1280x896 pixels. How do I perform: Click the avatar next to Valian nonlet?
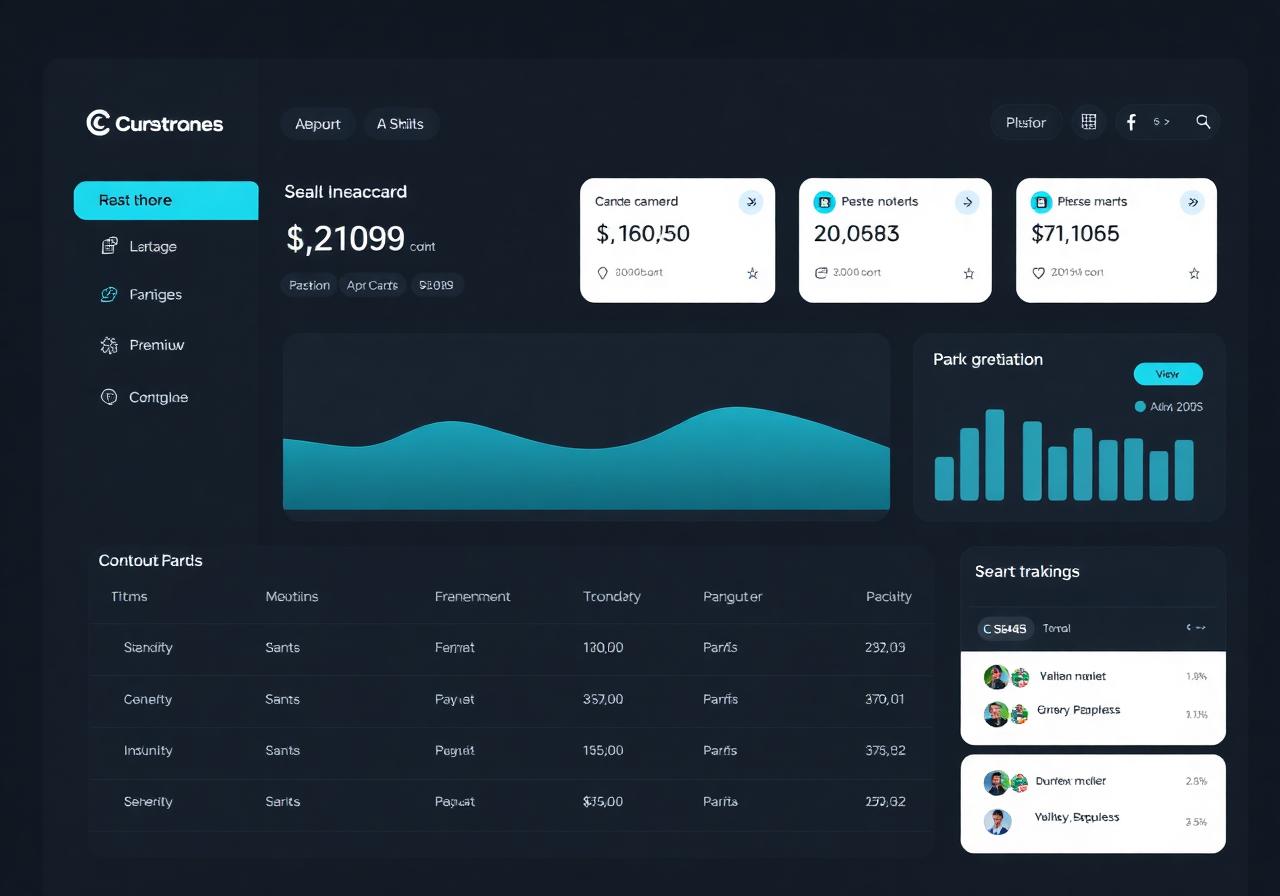click(x=996, y=677)
